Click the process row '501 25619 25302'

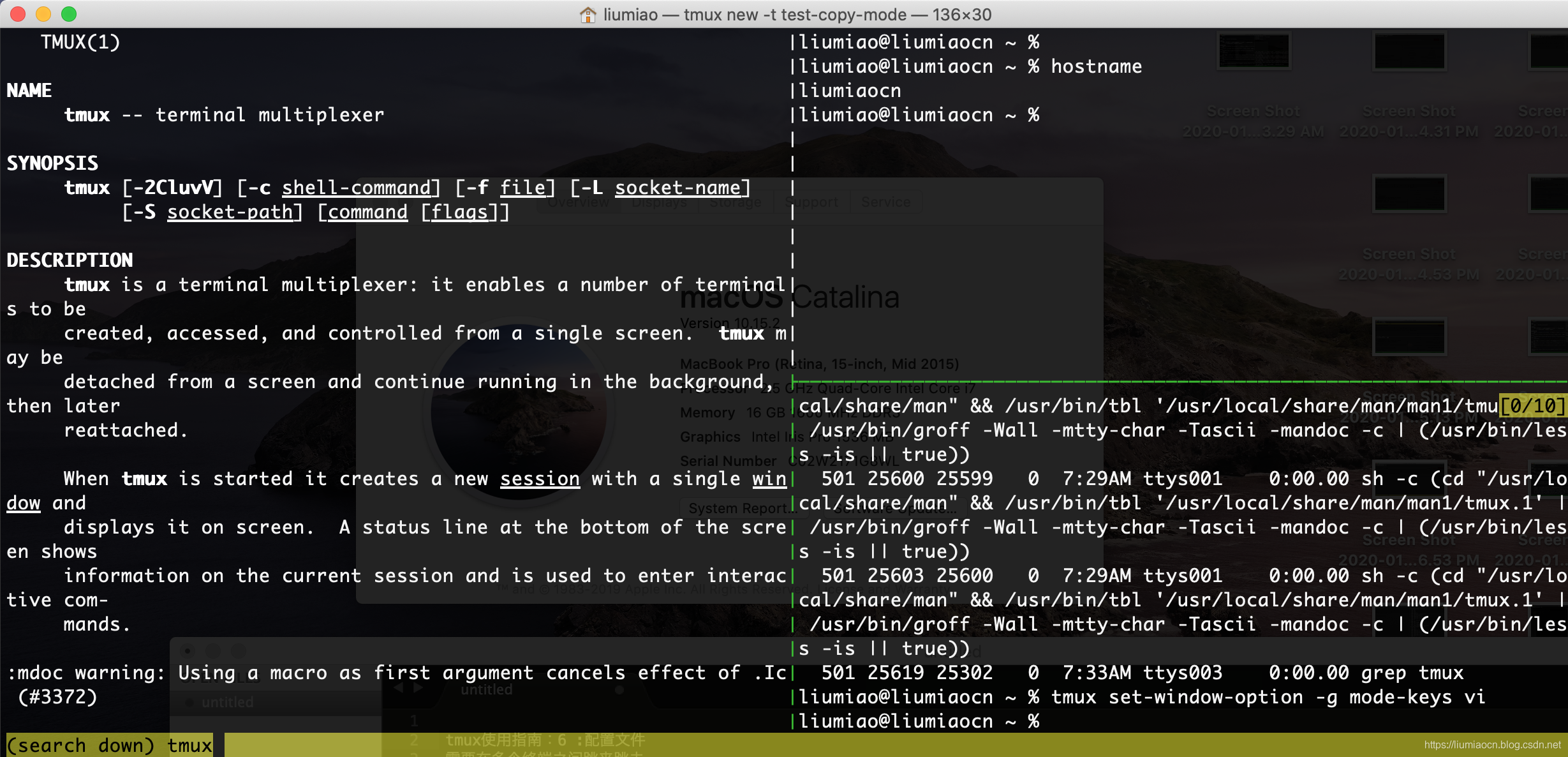point(907,673)
